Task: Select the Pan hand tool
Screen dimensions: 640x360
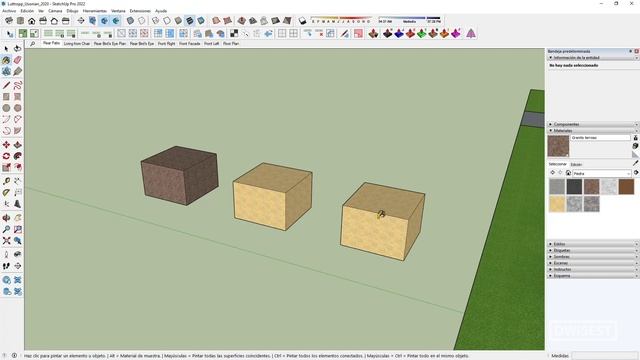Action: [18, 218]
